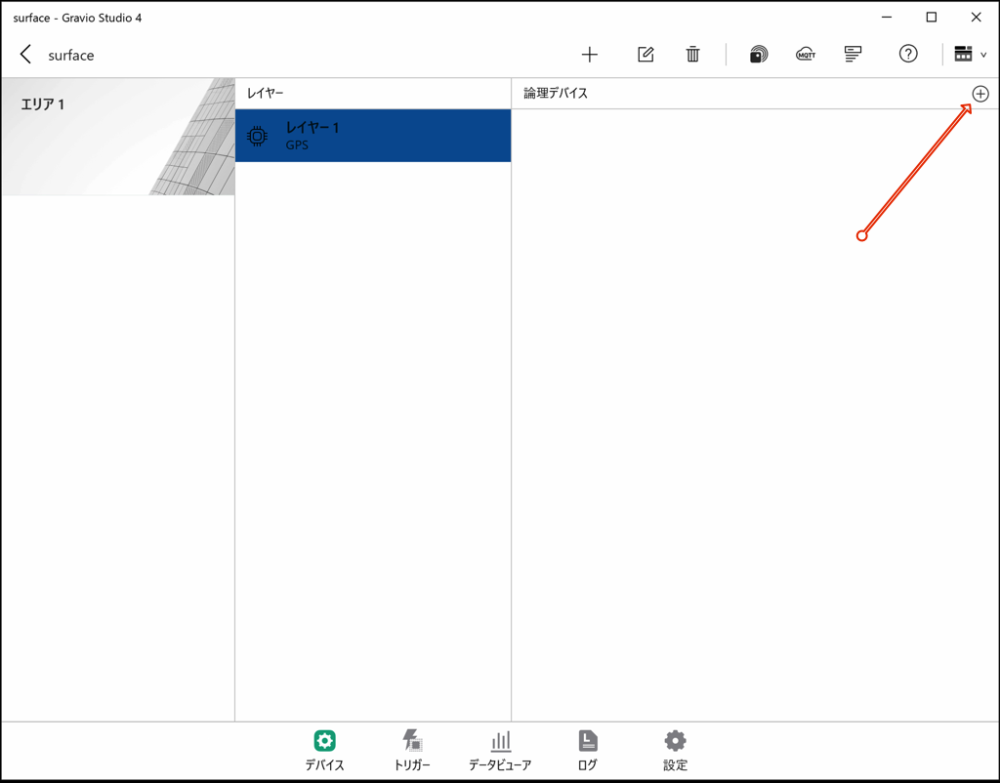Open the 設定 tab
This screenshot has height=783, width=1000.
point(674,748)
